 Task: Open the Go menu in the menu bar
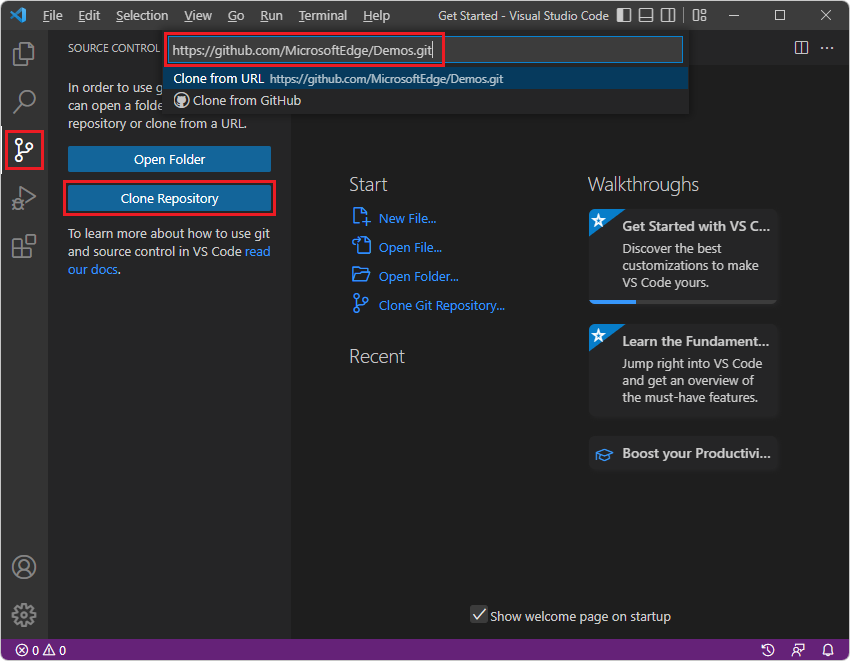pyautogui.click(x=236, y=15)
